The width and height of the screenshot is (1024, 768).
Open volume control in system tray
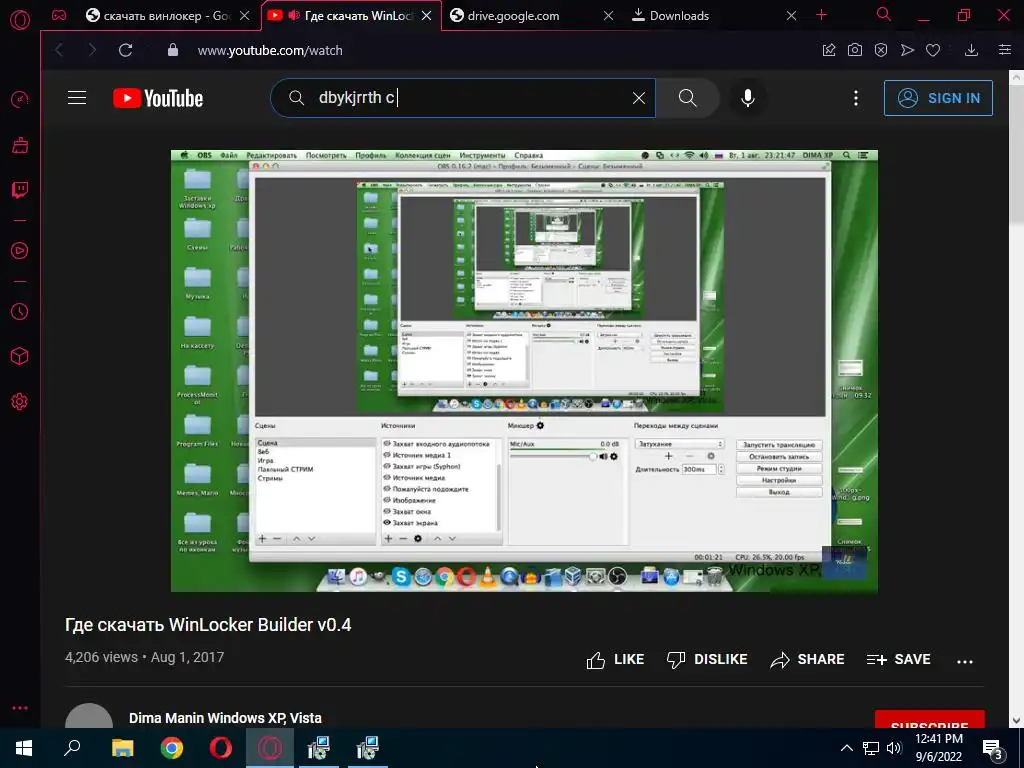(x=894, y=748)
